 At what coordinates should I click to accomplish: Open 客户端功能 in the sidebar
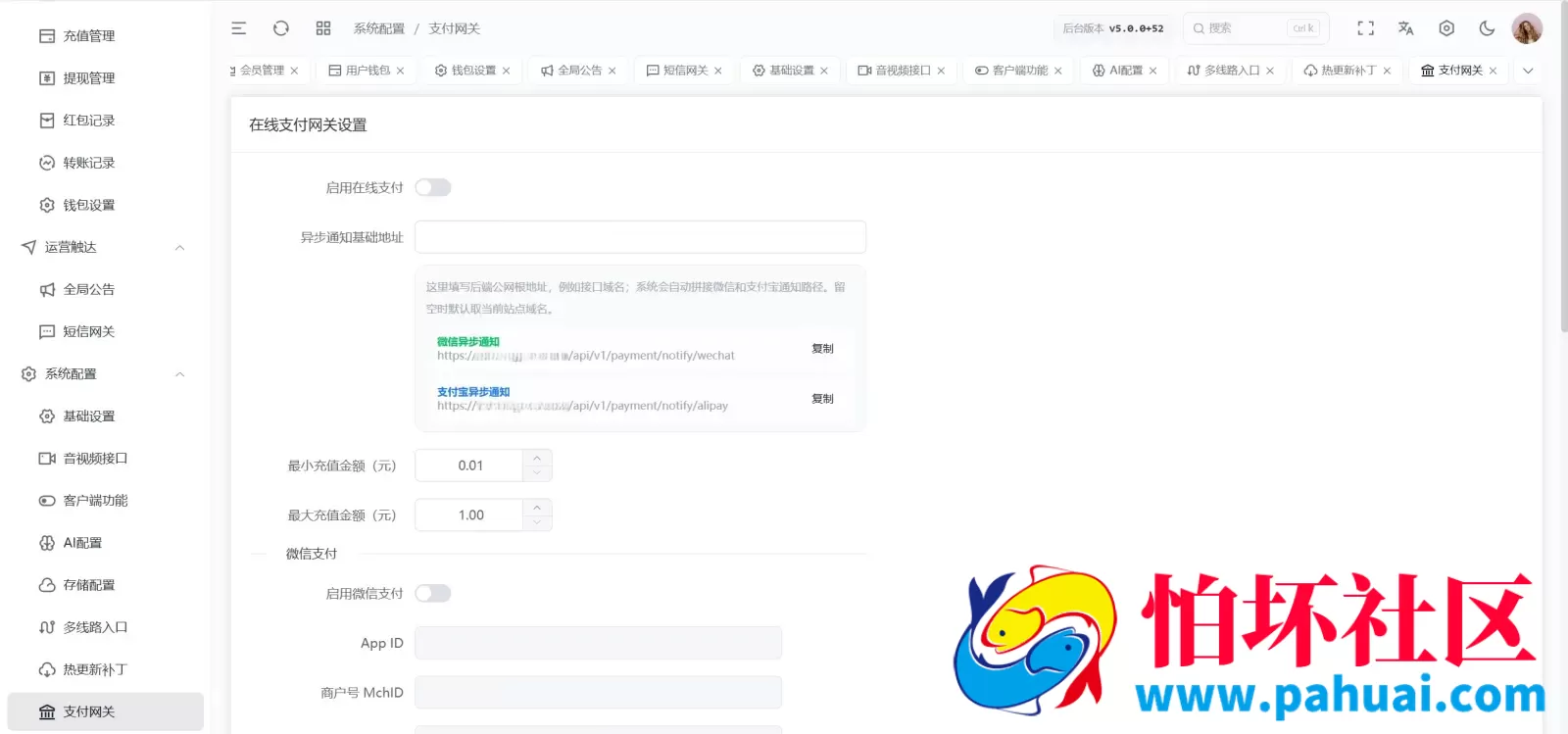(105, 501)
